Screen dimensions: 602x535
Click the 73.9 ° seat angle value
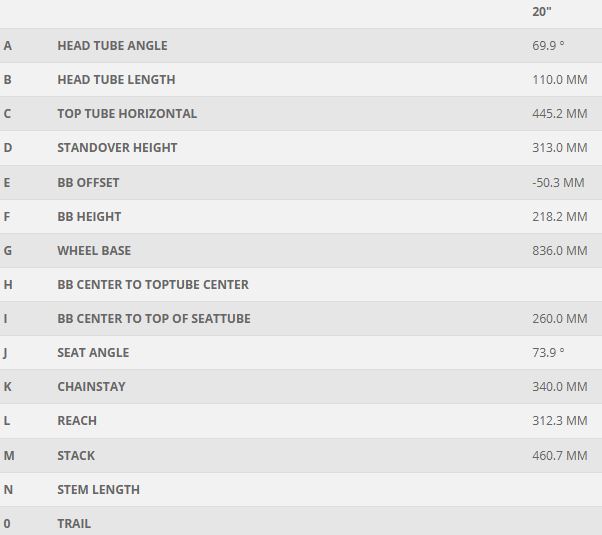(x=548, y=353)
